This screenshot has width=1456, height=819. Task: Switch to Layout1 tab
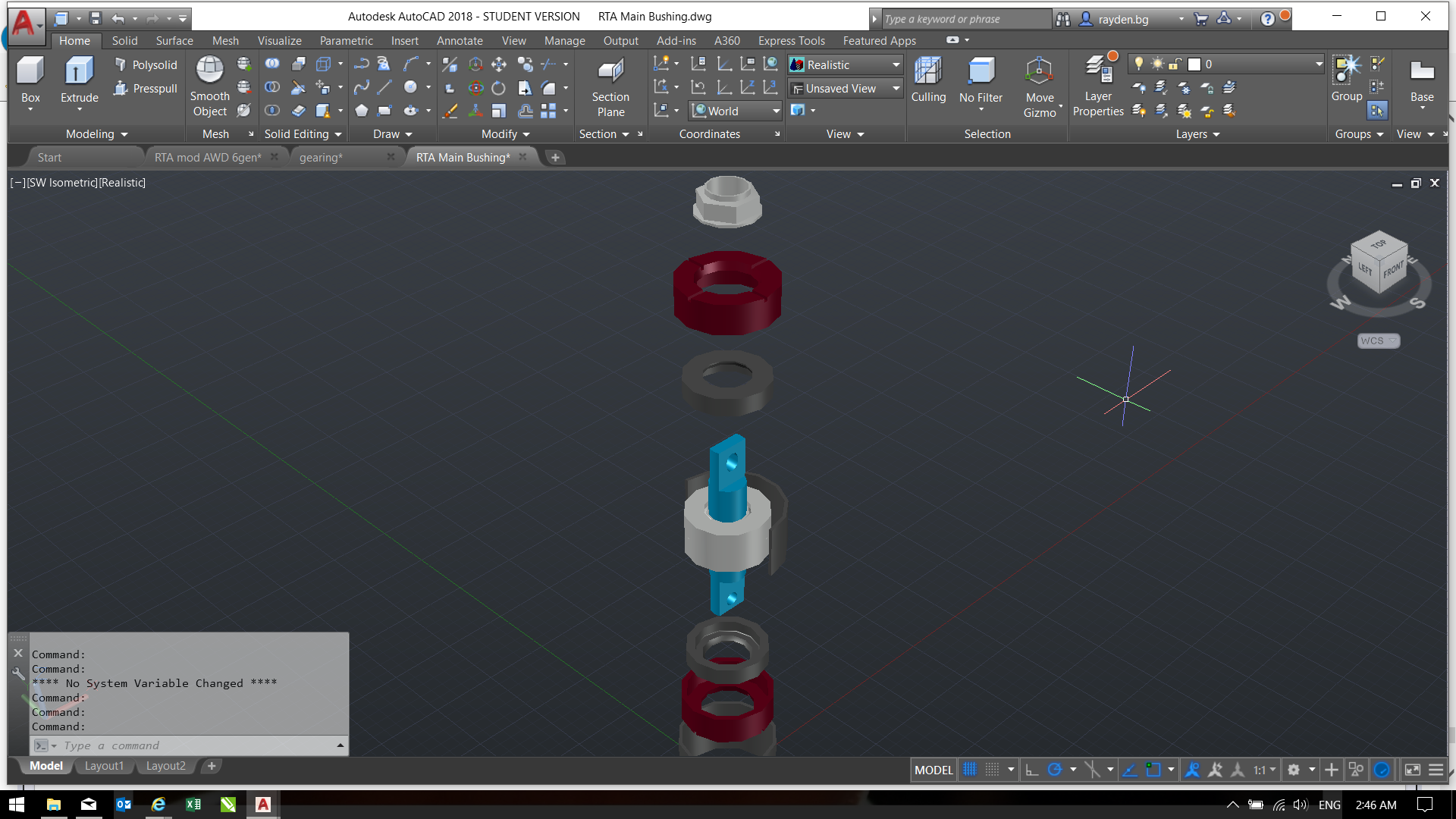point(104,766)
